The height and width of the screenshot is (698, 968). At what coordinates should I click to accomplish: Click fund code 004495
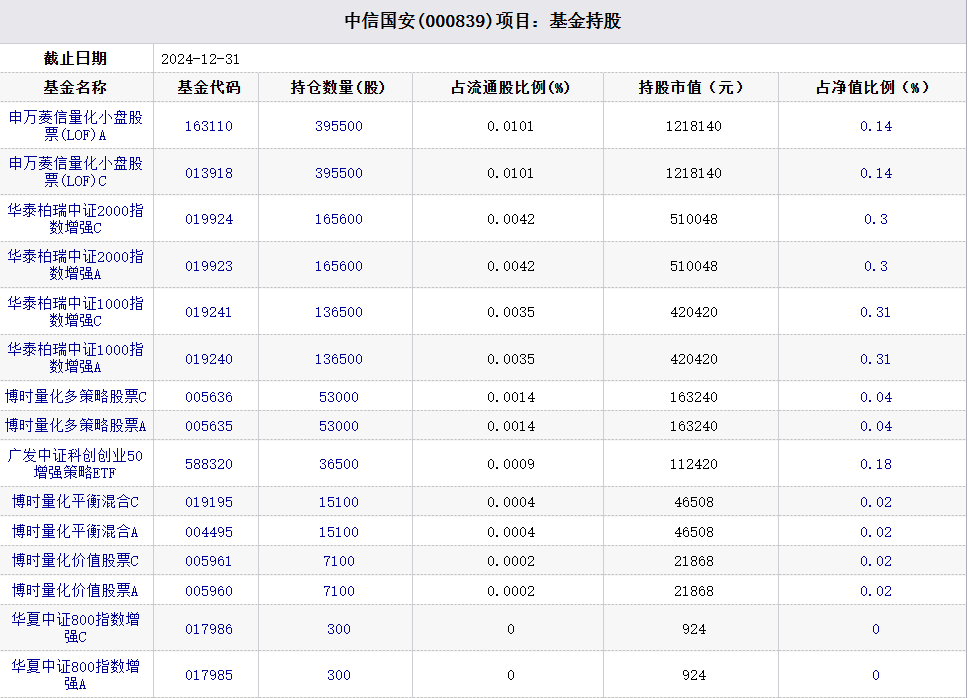coord(209,532)
